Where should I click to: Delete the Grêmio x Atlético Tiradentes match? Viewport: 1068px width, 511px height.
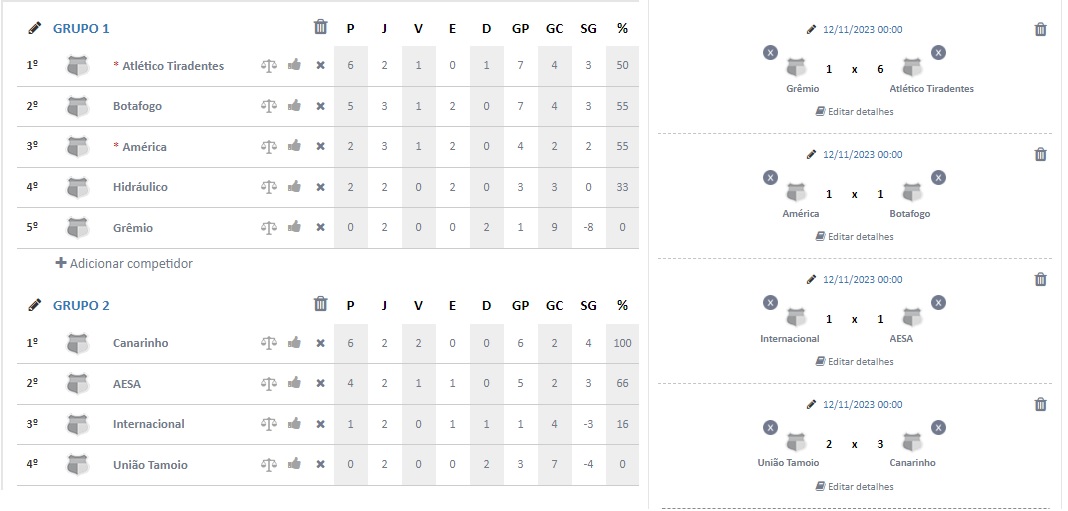(1040, 29)
